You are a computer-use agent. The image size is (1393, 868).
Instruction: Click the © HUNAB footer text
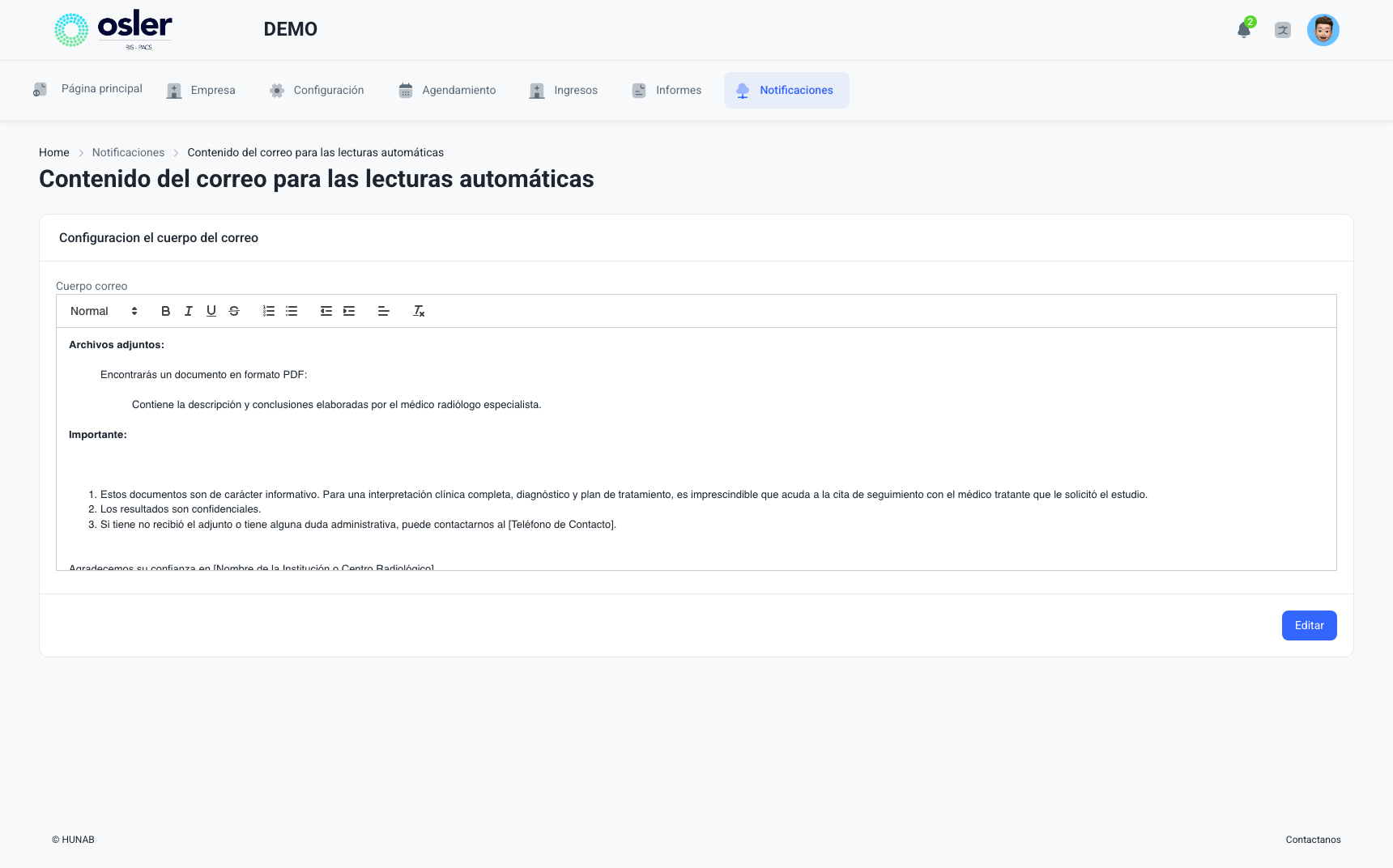(x=73, y=840)
